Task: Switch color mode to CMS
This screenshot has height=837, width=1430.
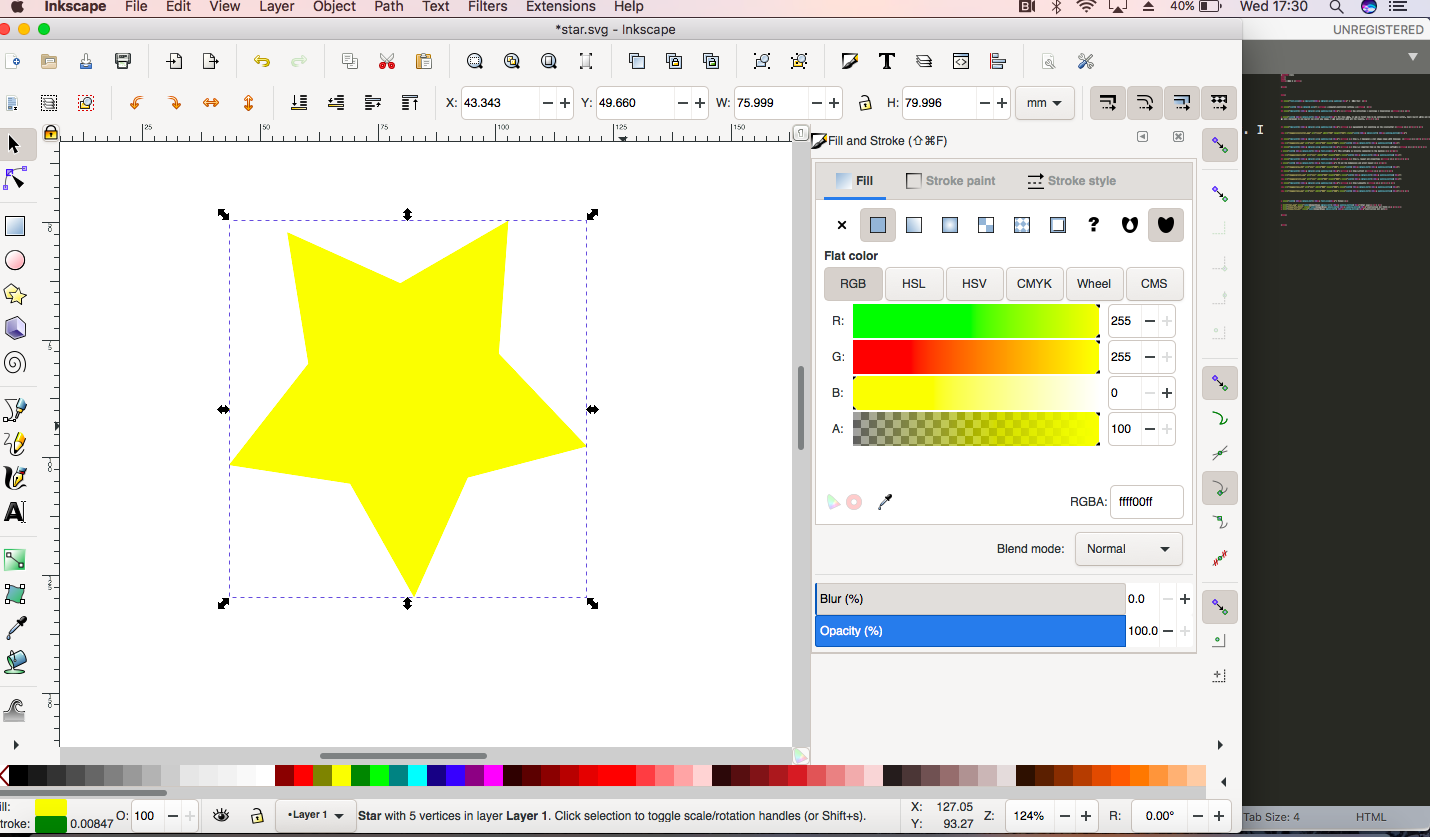Action: tap(1154, 284)
